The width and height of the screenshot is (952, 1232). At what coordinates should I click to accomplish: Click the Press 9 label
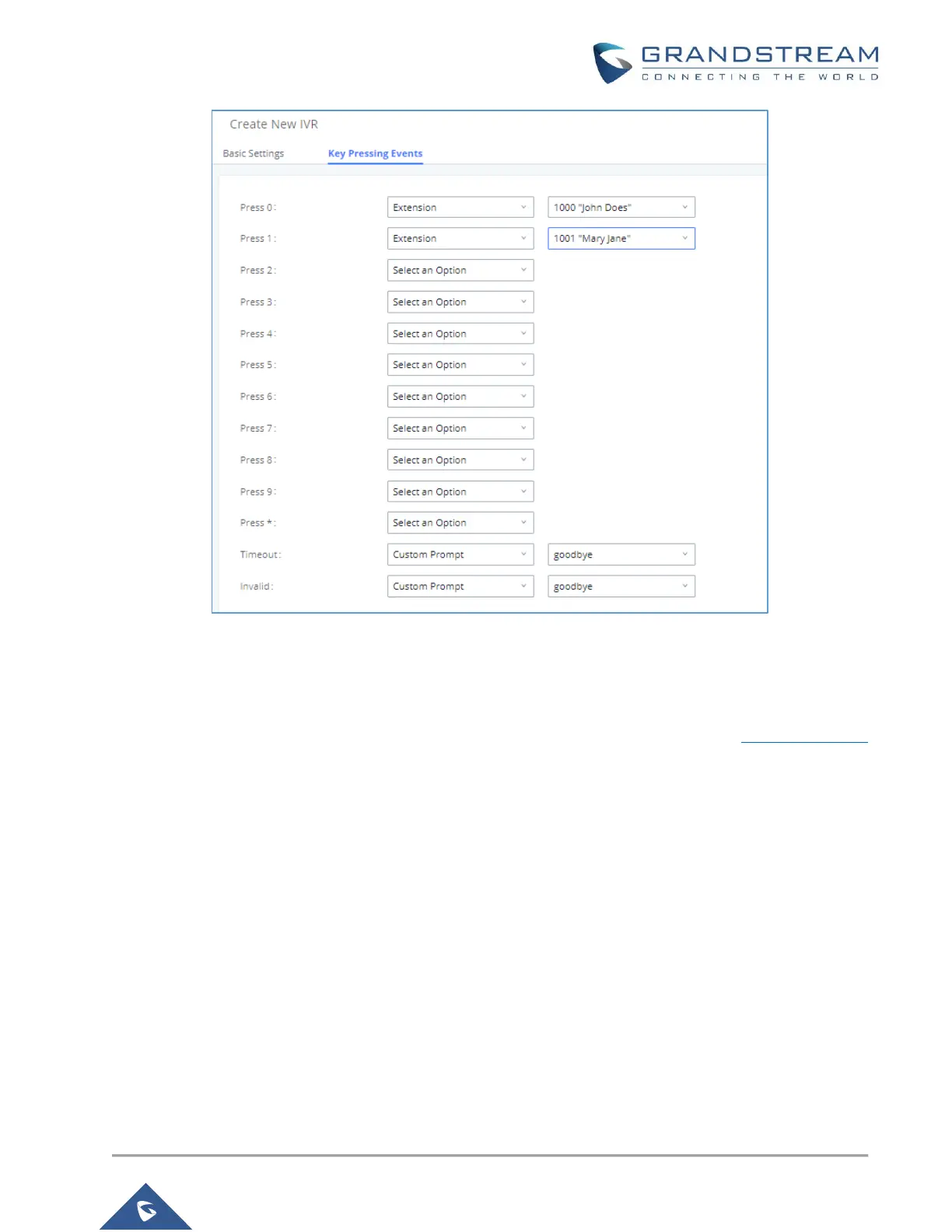point(258,492)
